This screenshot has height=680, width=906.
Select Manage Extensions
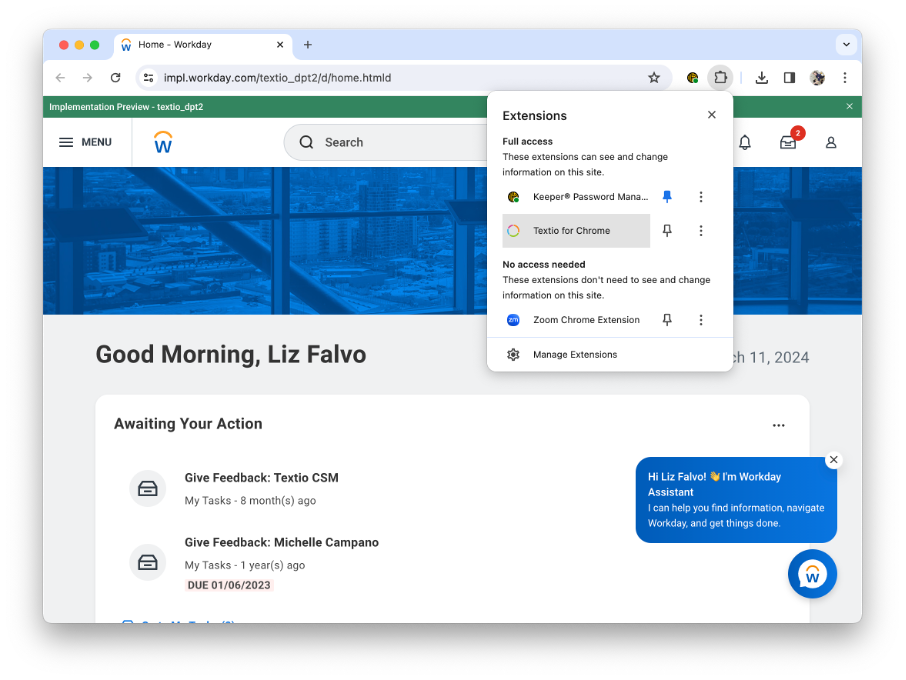[574, 355]
